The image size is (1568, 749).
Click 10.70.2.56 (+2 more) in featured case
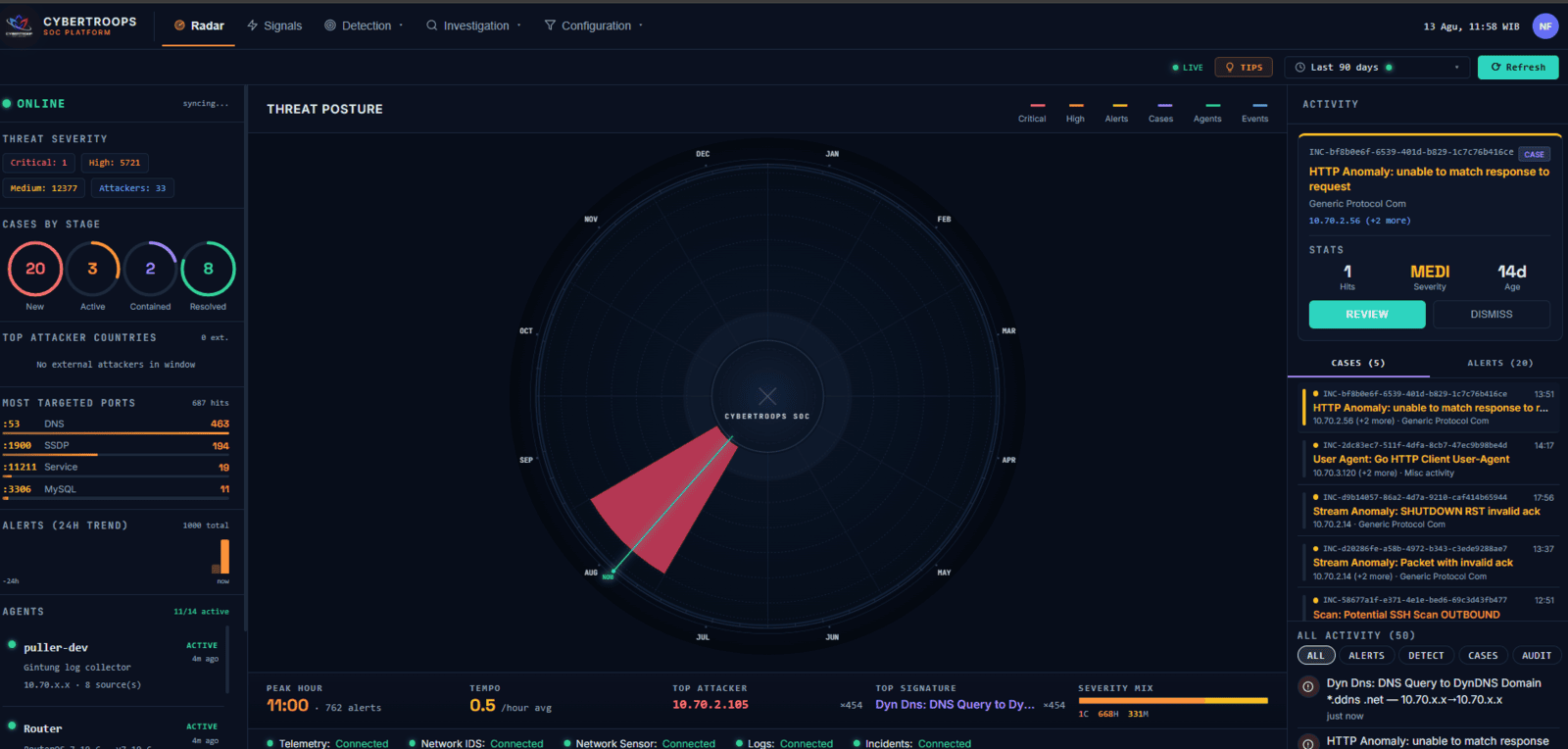click(1359, 221)
